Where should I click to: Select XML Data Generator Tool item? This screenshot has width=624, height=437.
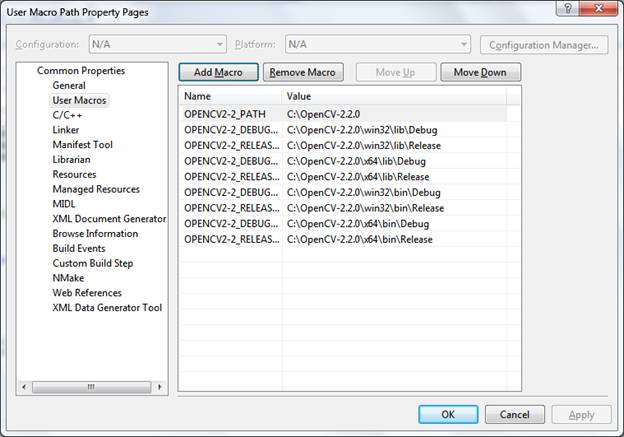pos(107,307)
